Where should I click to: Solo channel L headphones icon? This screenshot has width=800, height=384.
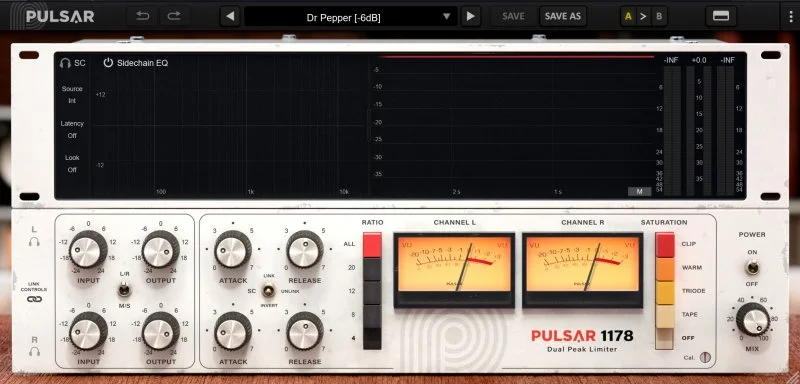[x=34, y=241]
